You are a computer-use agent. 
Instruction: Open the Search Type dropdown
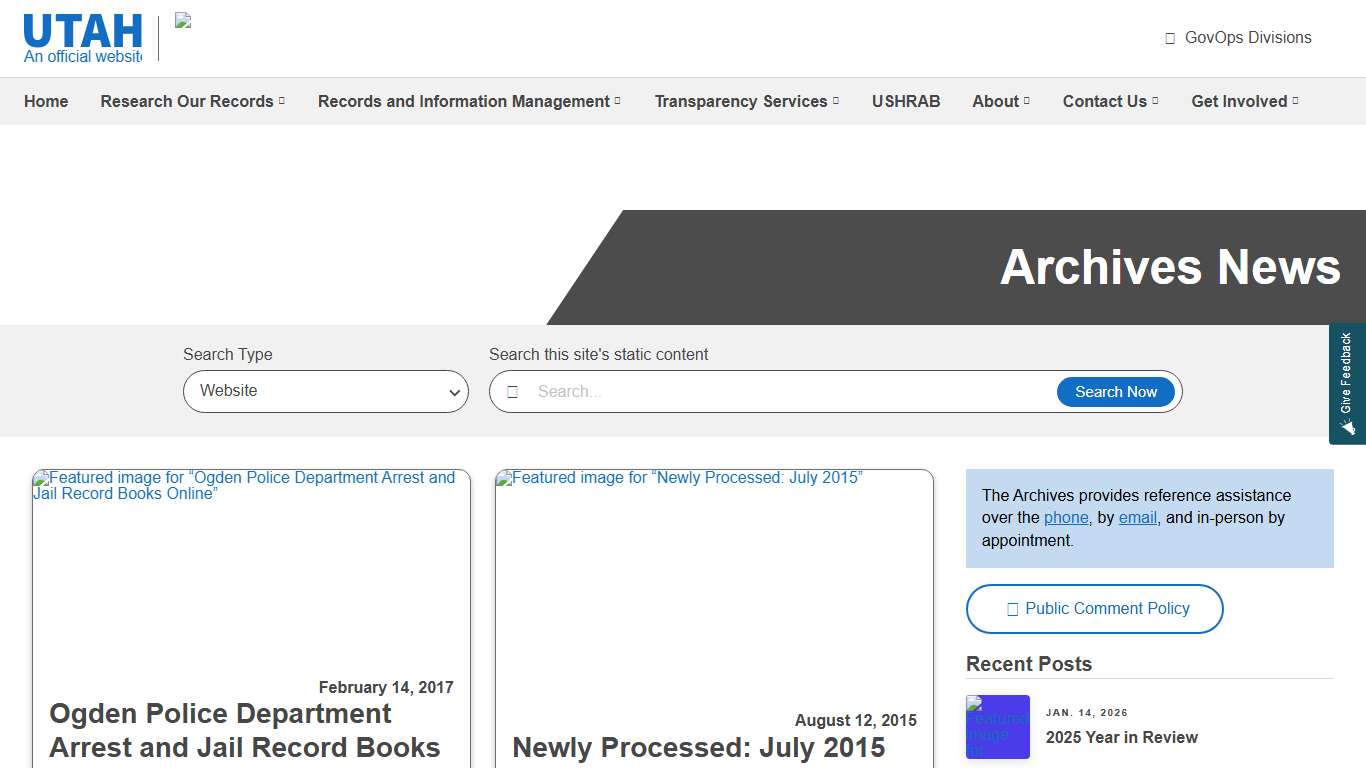[325, 391]
